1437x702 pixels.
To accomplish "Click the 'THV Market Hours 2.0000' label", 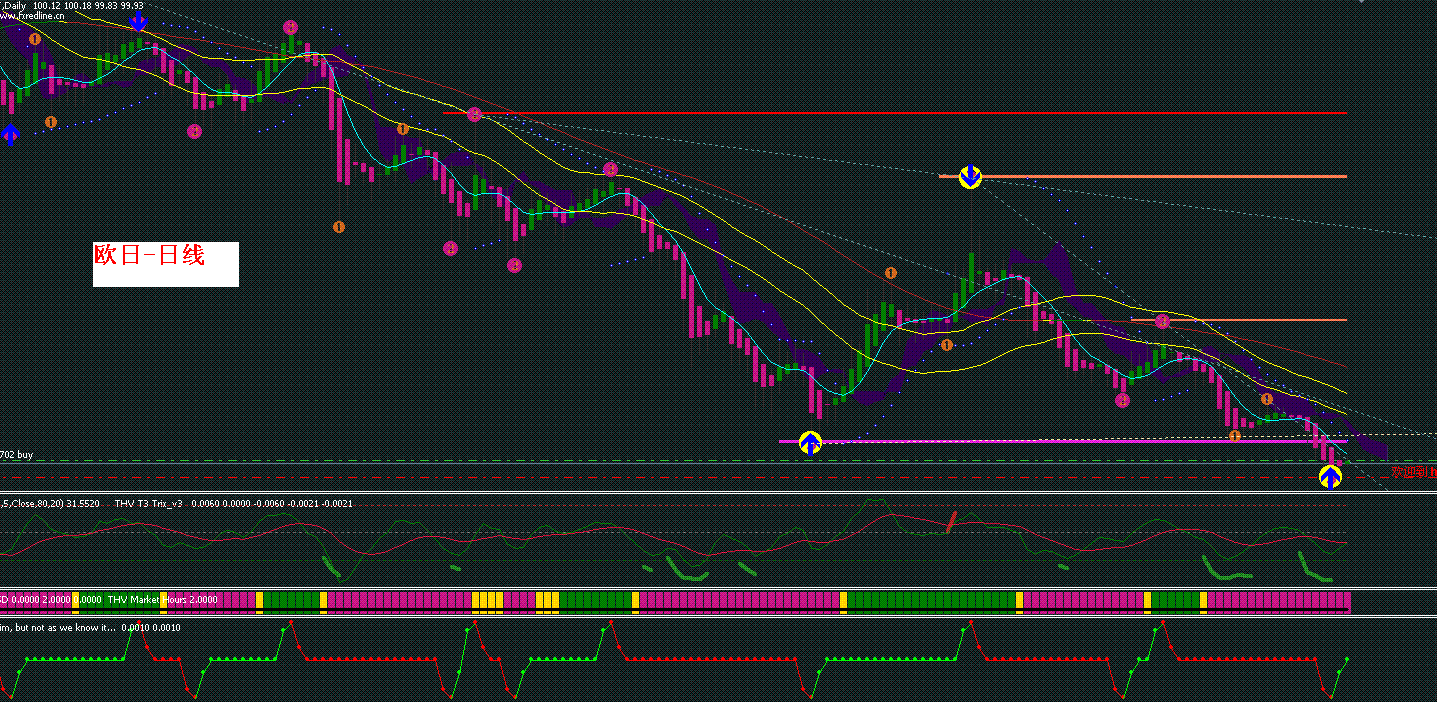I will tap(163, 600).
